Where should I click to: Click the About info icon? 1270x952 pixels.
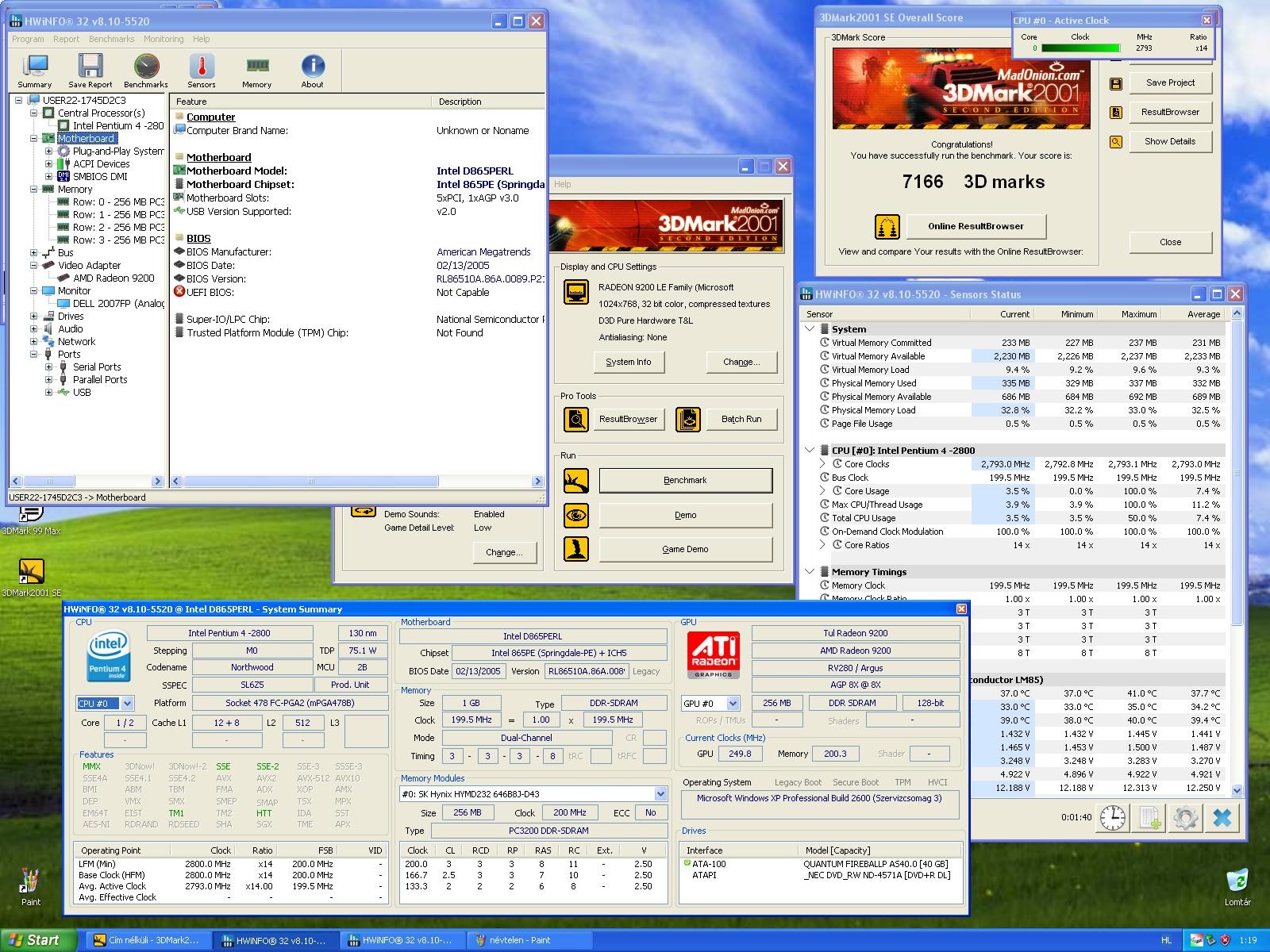pos(313,70)
